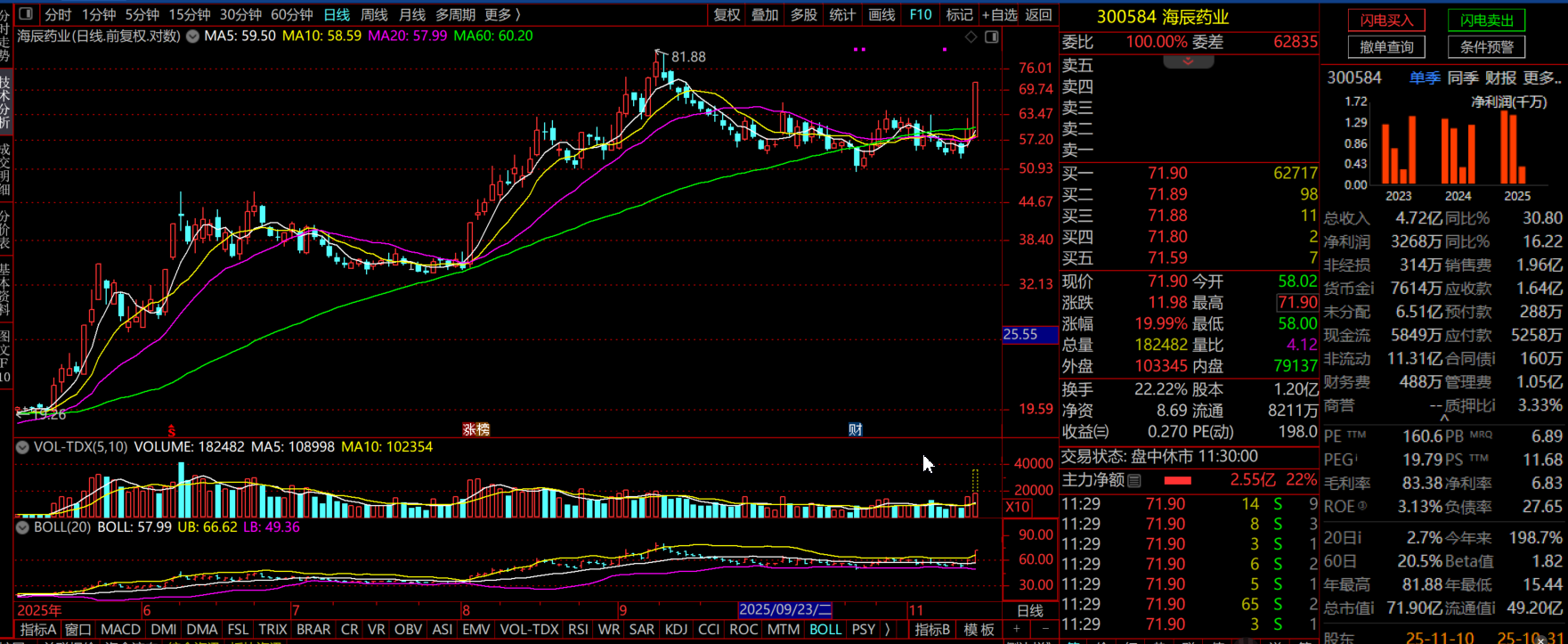Select the BOLL indicator tab
Image resolution: width=1568 pixels, height=644 pixels.
825,630
